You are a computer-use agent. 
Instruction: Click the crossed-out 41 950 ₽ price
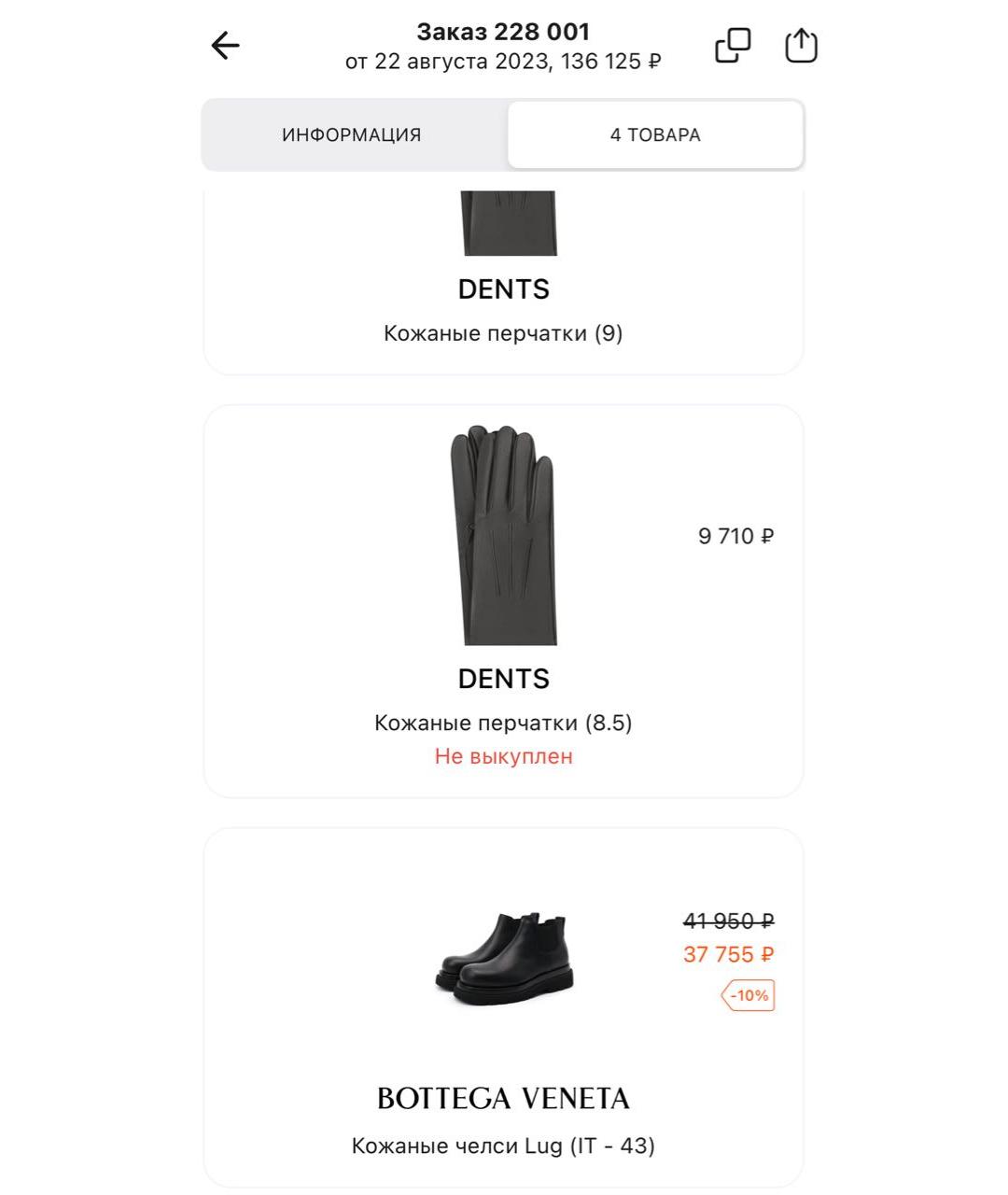[728, 921]
